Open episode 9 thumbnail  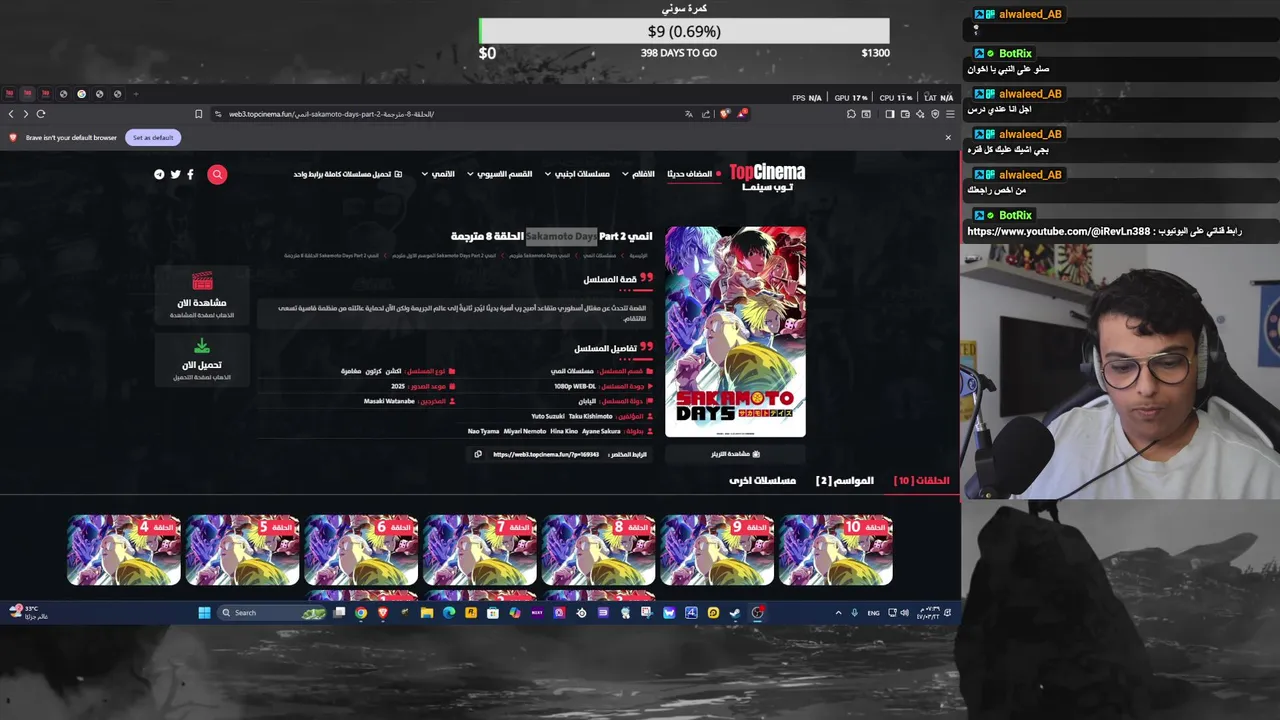pyautogui.click(x=717, y=550)
